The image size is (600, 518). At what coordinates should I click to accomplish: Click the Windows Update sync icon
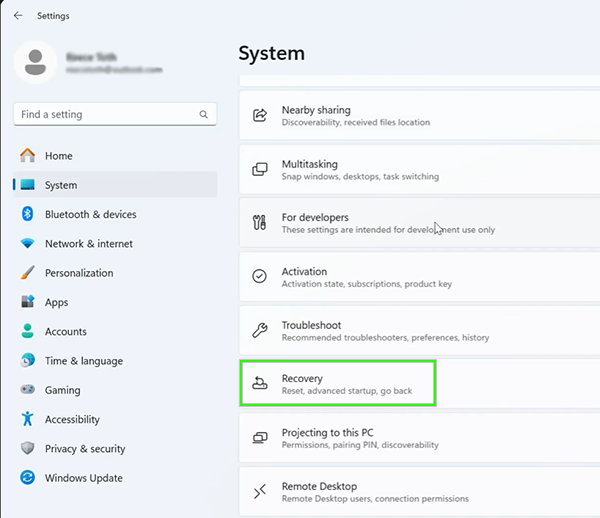pyautogui.click(x=28, y=477)
